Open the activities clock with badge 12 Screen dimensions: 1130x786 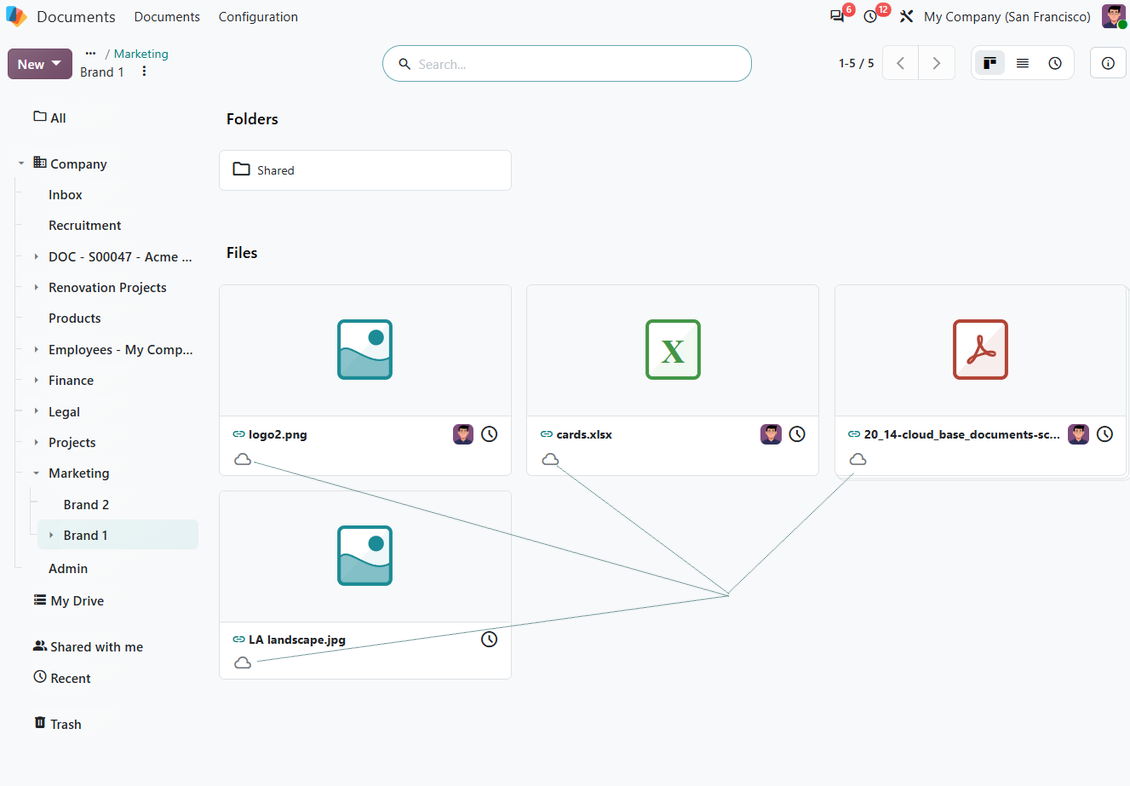(871, 17)
